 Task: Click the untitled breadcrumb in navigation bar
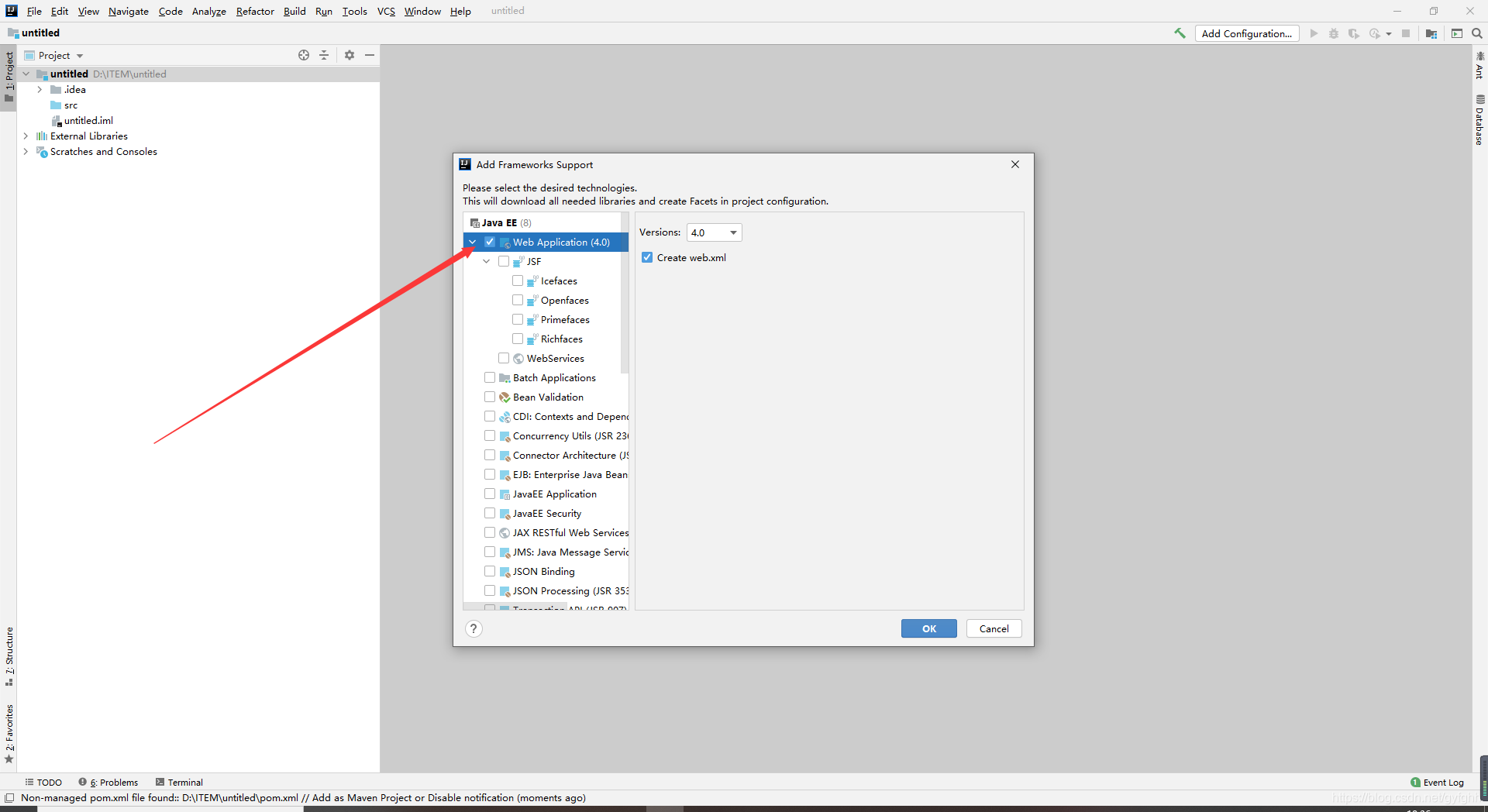coord(33,33)
